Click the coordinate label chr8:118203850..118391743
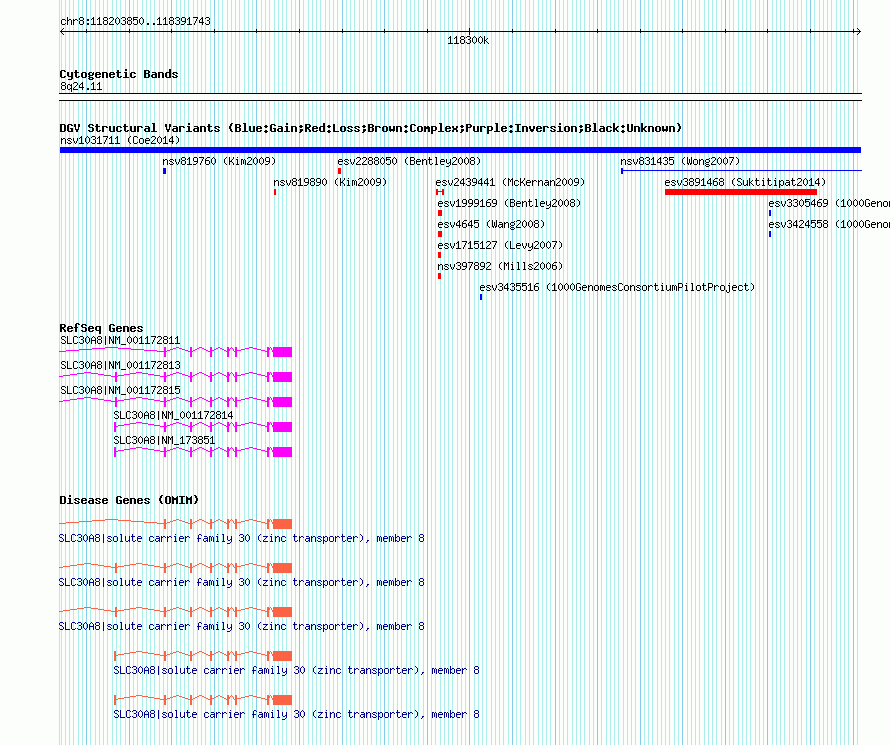Viewport: 890px width, 745px height. [135, 21]
